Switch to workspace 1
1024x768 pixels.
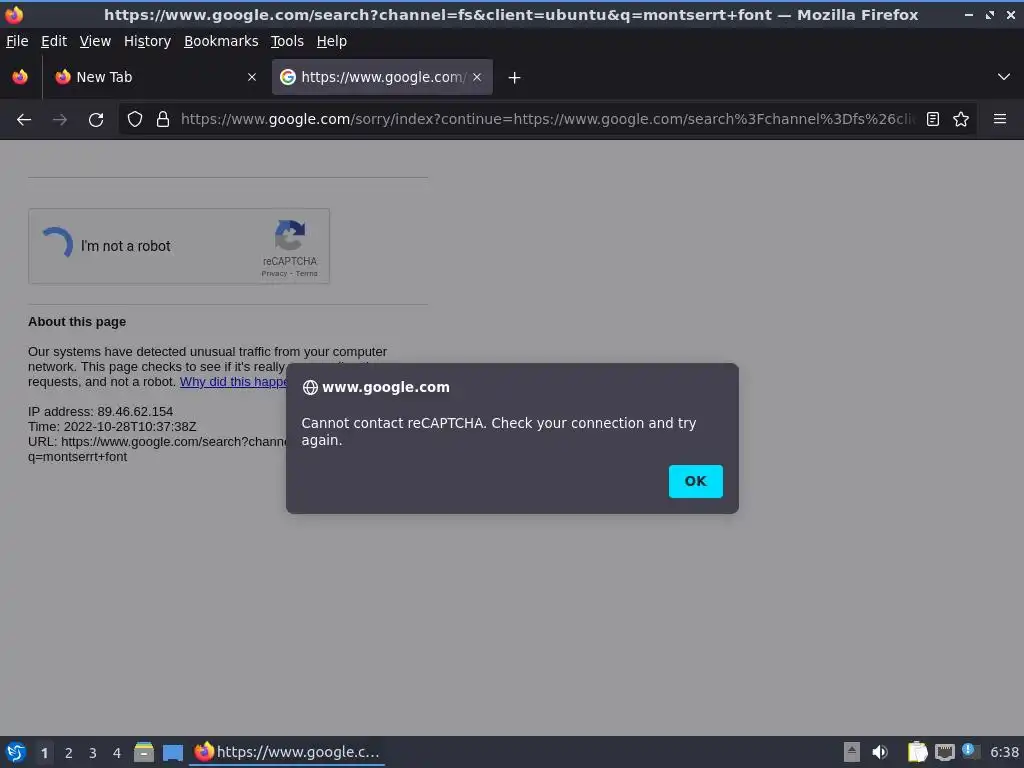tap(44, 753)
